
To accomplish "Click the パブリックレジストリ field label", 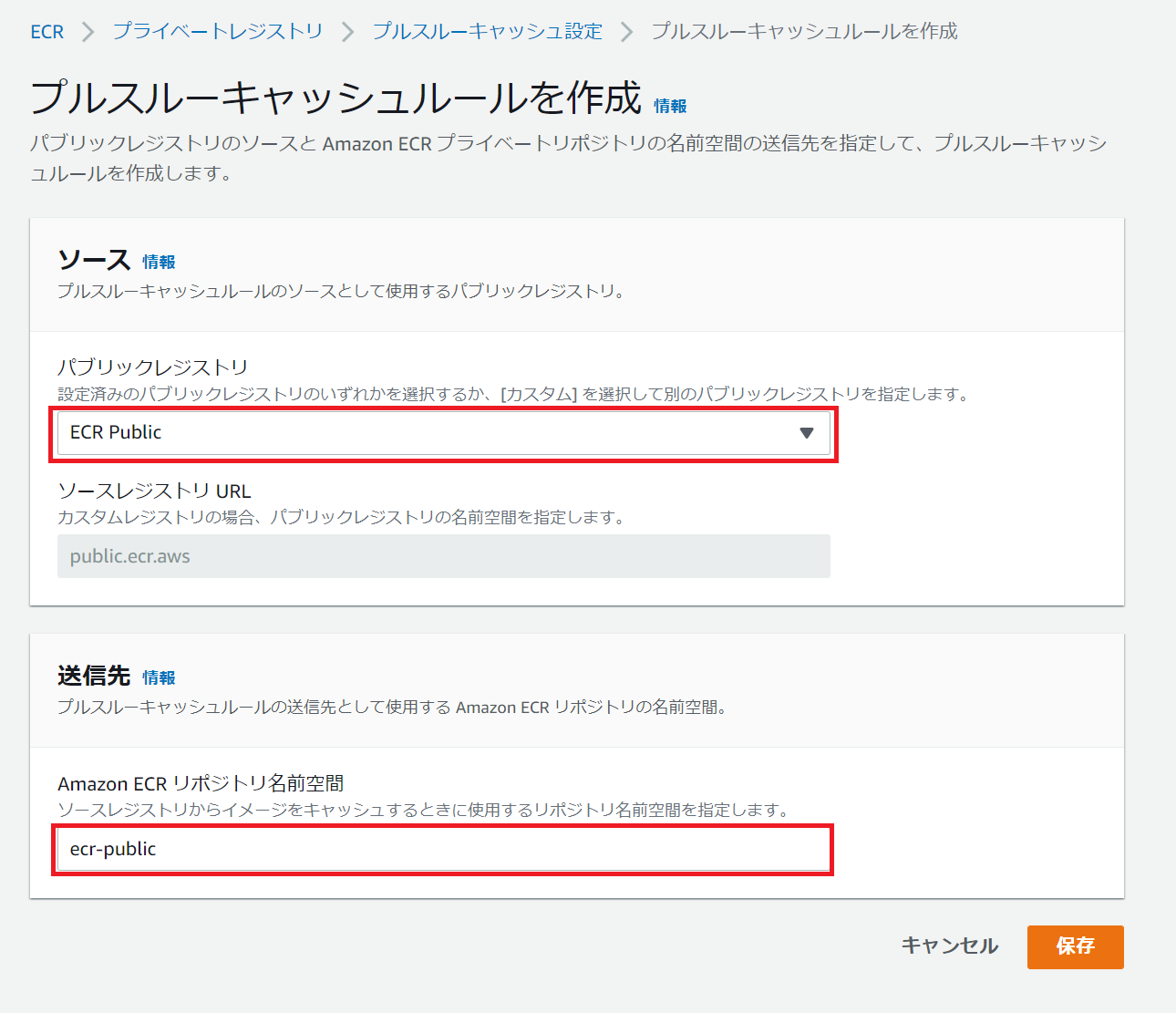I will pyautogui.click(x=153, y=367).
